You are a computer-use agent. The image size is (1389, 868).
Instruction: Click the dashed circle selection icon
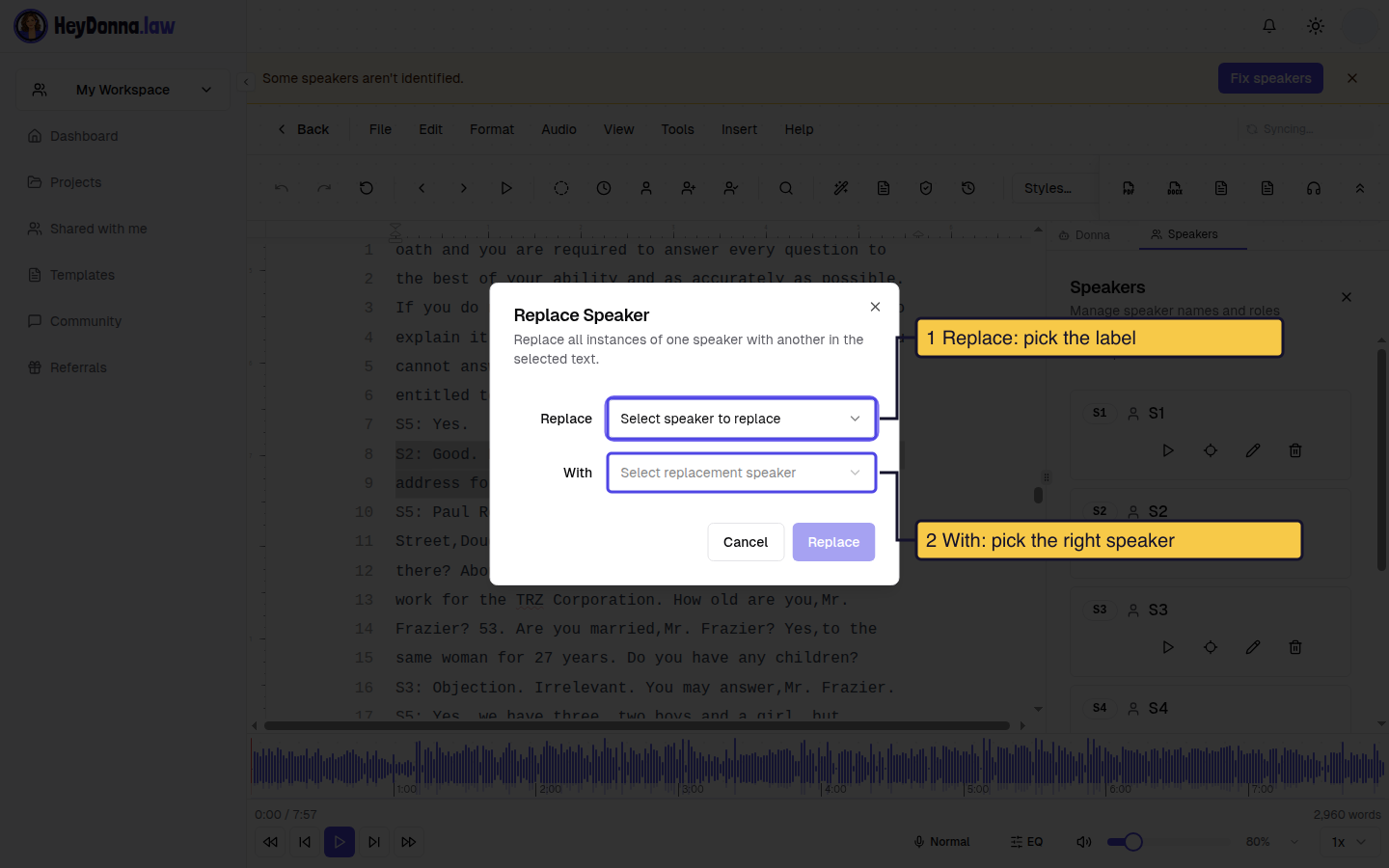tap(561, 188)
